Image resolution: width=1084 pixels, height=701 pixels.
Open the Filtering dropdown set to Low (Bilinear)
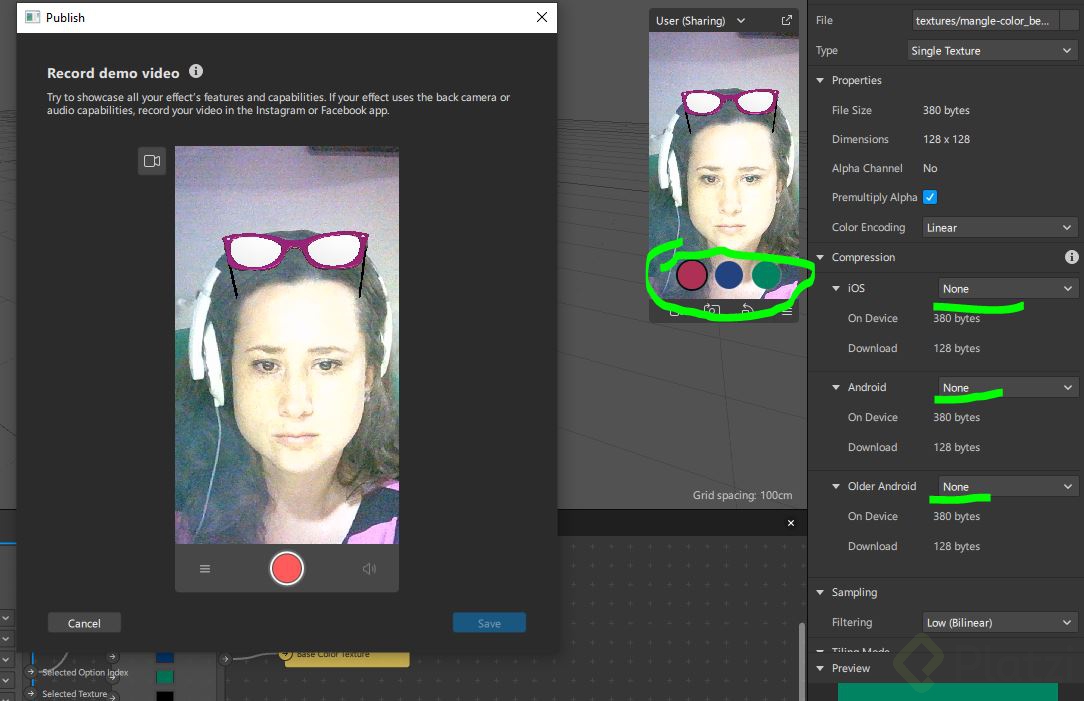click(999, 623)
